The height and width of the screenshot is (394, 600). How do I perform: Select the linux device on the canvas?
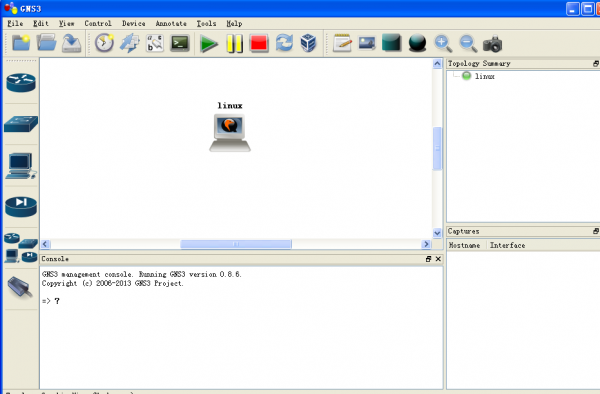(230, 132)
